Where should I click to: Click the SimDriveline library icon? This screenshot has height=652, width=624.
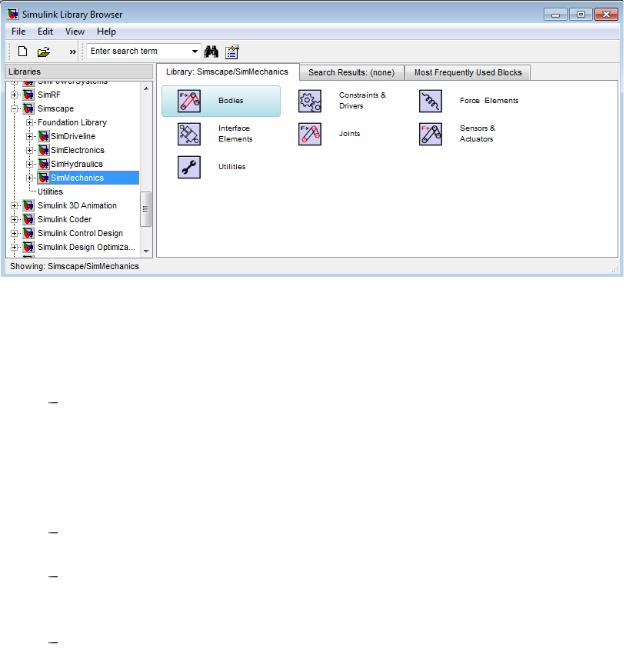pos(44,136)
